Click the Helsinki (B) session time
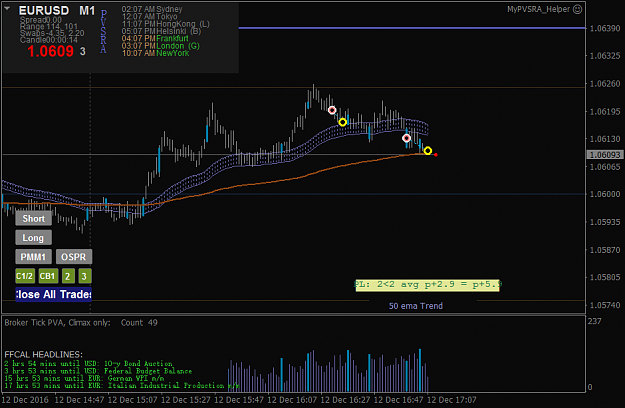The image size is (625, 408). click(161, 31)
